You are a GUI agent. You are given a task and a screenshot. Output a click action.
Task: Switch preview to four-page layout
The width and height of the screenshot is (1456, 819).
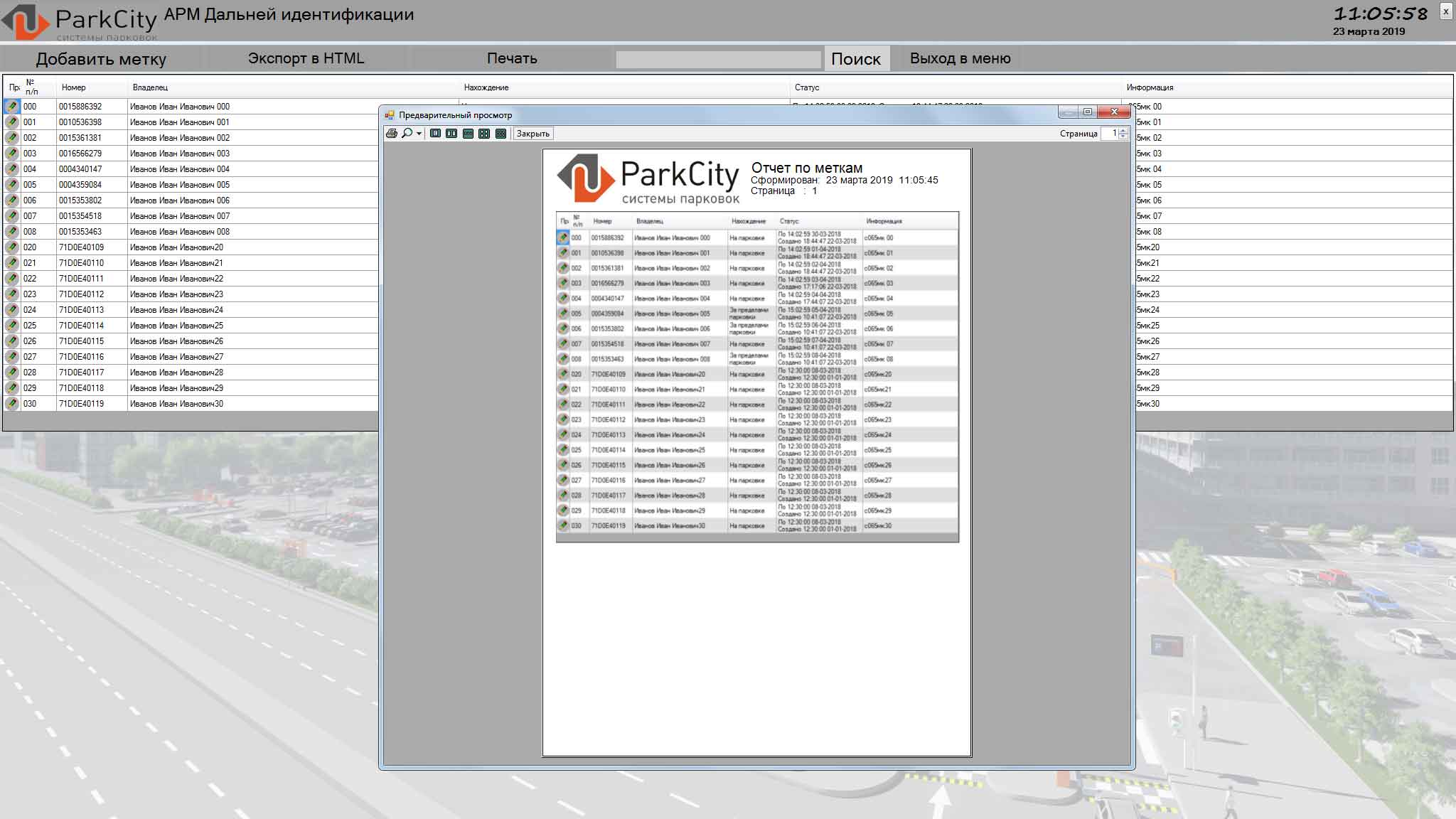(484, 134)
